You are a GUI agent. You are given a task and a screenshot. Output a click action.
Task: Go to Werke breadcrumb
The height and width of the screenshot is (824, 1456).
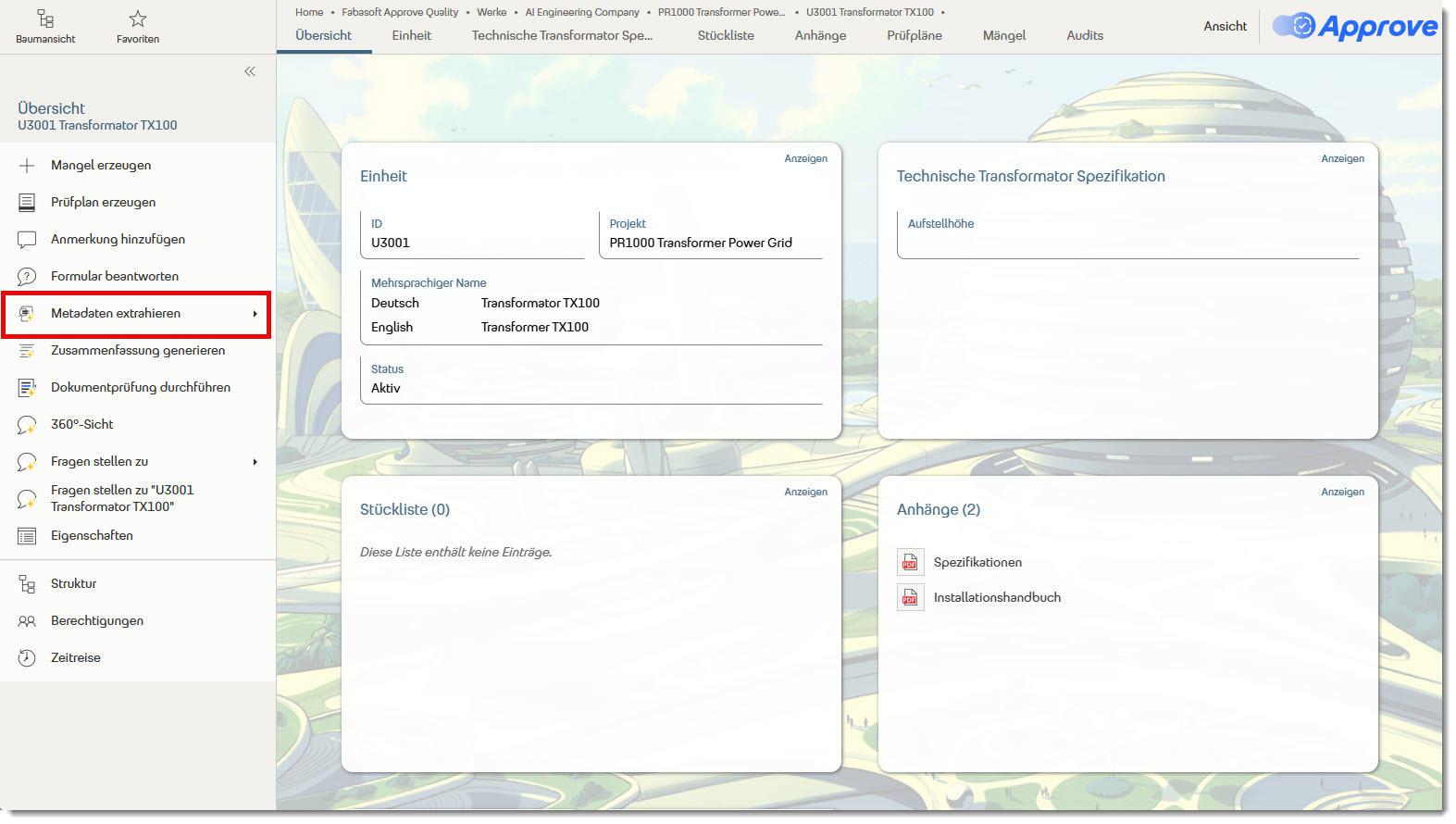(x=492, y=12)
